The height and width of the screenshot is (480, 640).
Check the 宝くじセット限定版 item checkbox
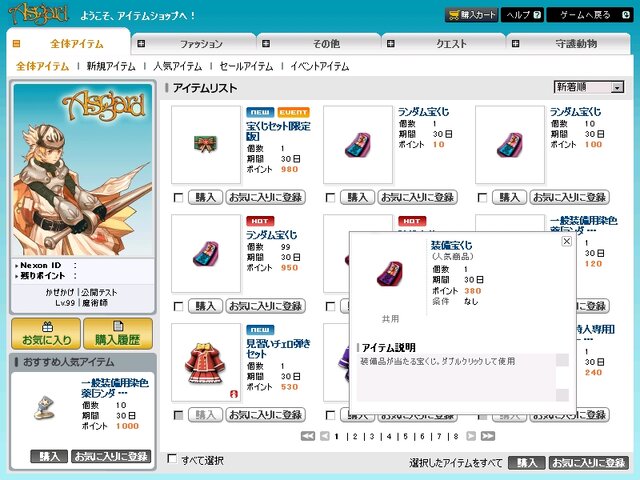click(x=178, y=198)
